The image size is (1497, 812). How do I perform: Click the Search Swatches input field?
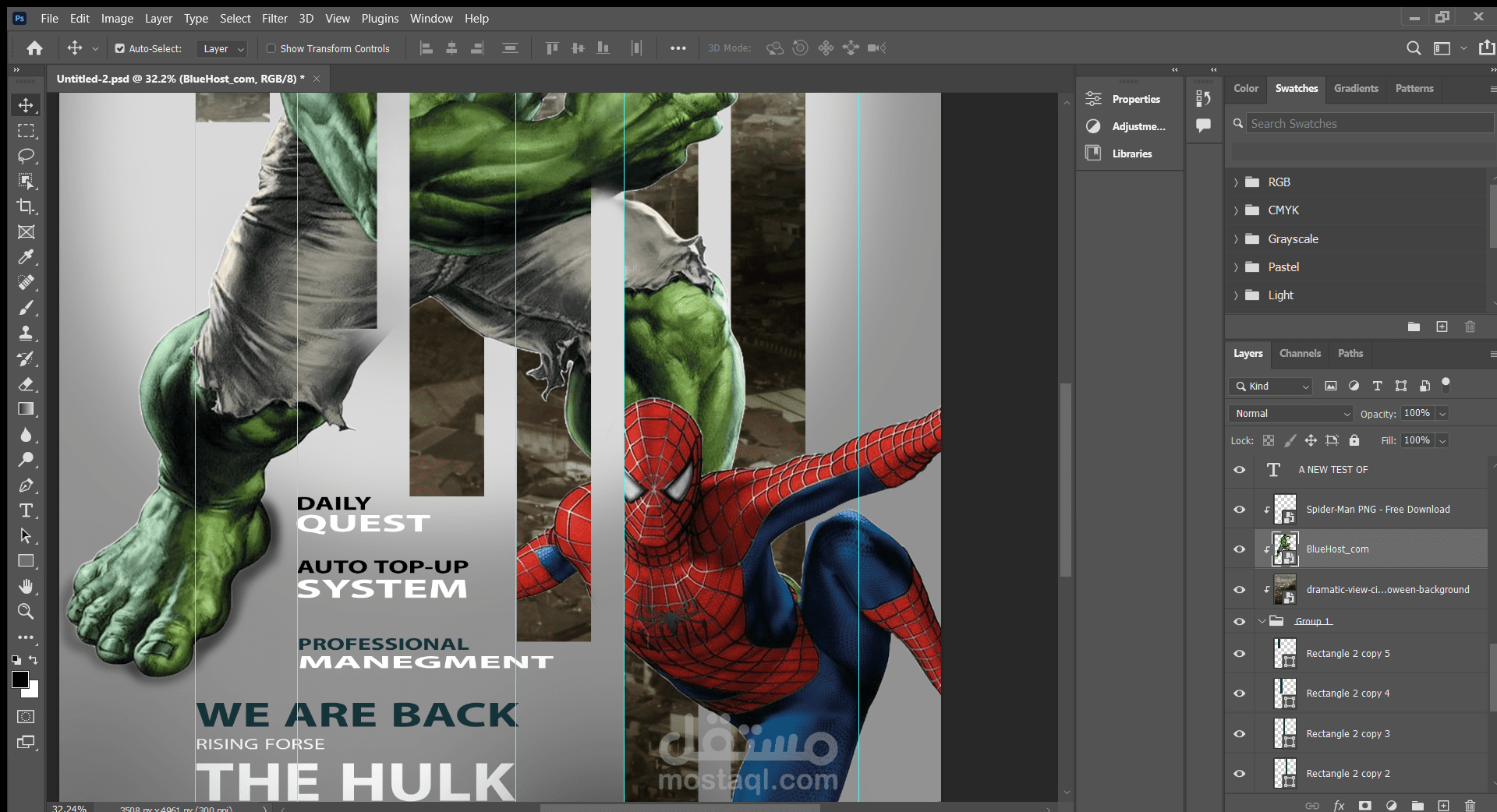pyautogui.click(x=1370, y=124)
